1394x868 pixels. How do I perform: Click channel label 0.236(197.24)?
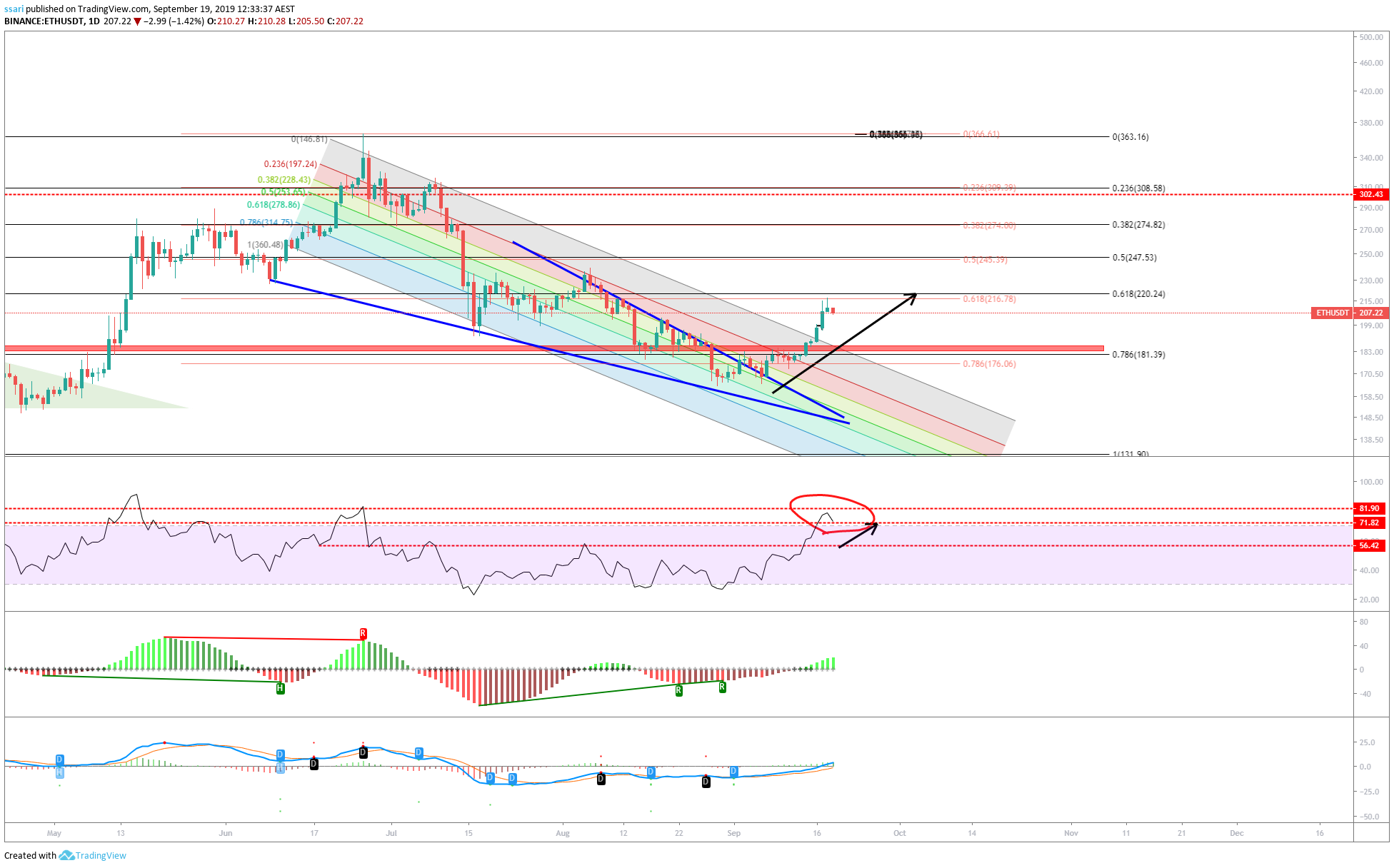[x=291, y=164]
